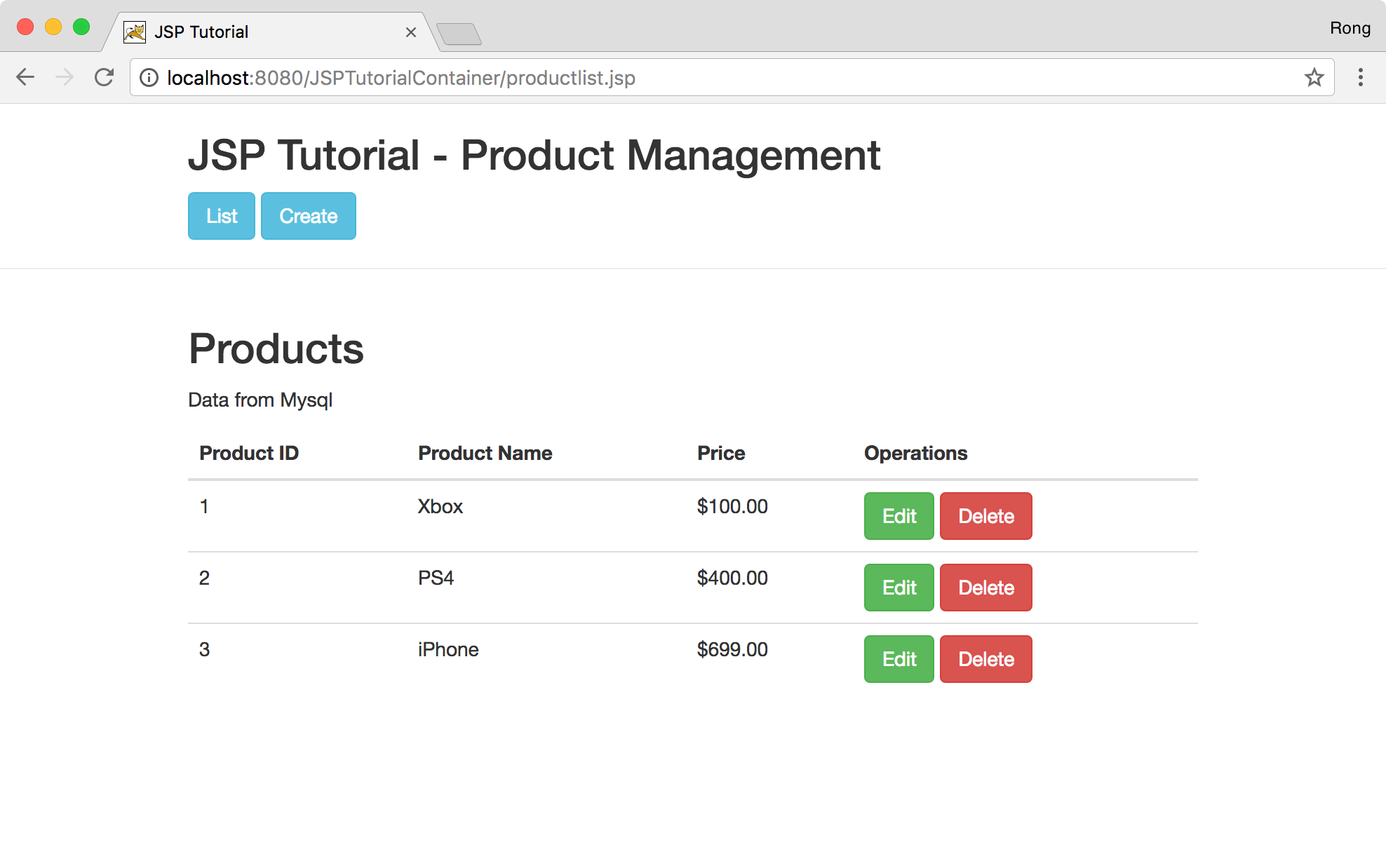
Task: Click the $699.00 price cell
Action: click(x=732, y=649)
